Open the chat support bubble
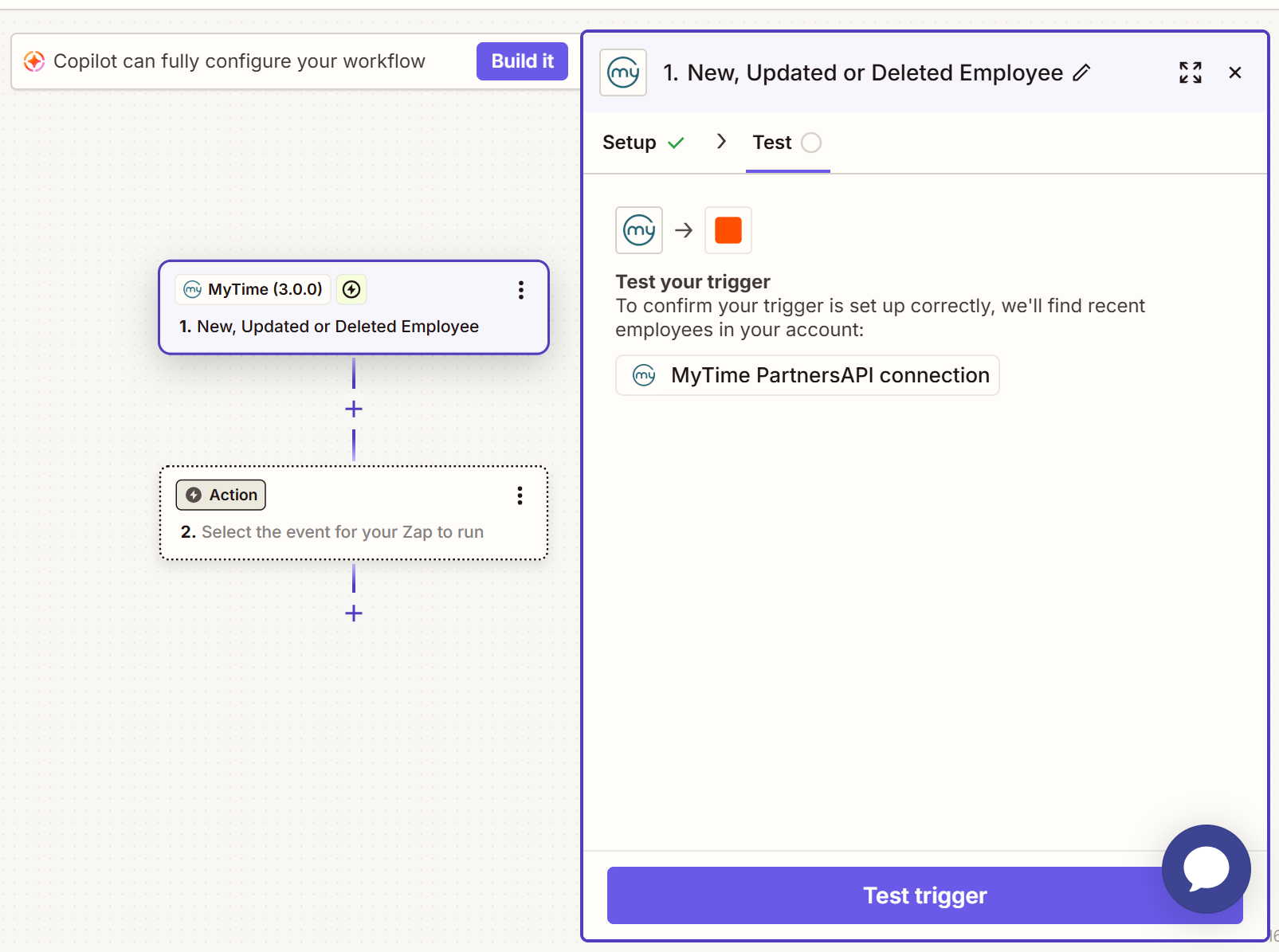Viewport: 1279px width, 952px height. [x=1206, y=869]
